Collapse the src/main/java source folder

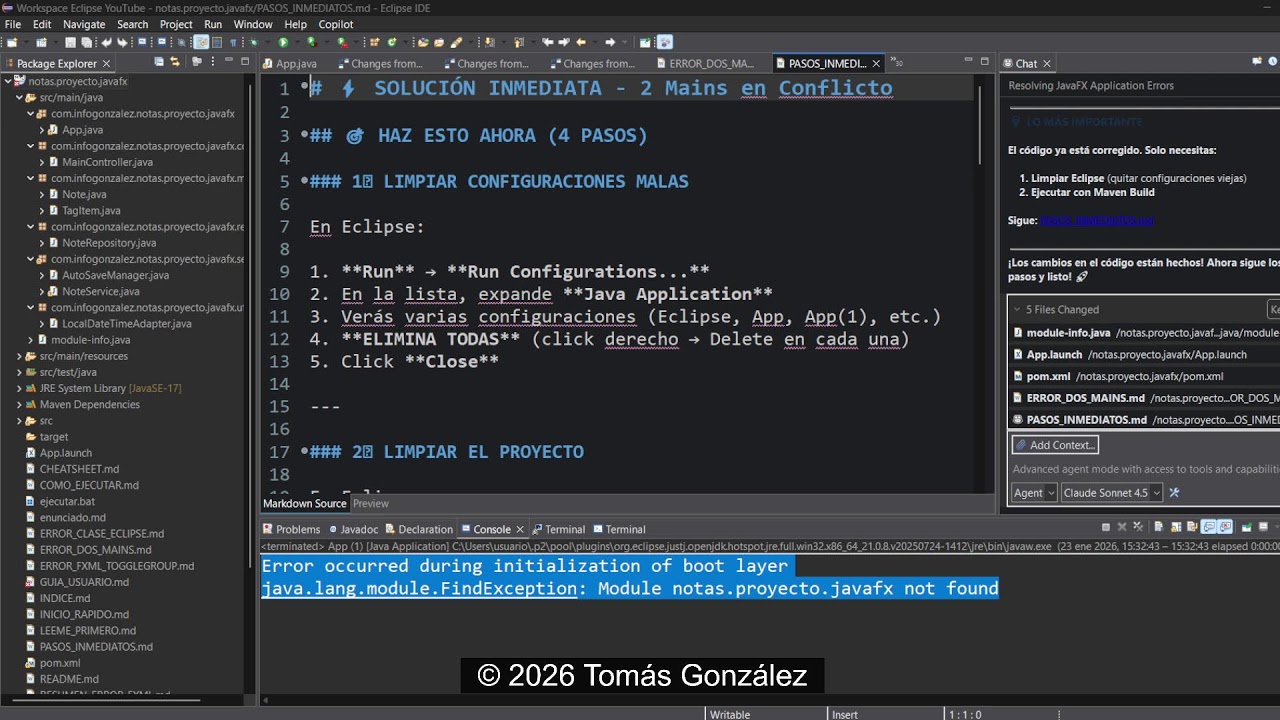[x=19, y=98]
